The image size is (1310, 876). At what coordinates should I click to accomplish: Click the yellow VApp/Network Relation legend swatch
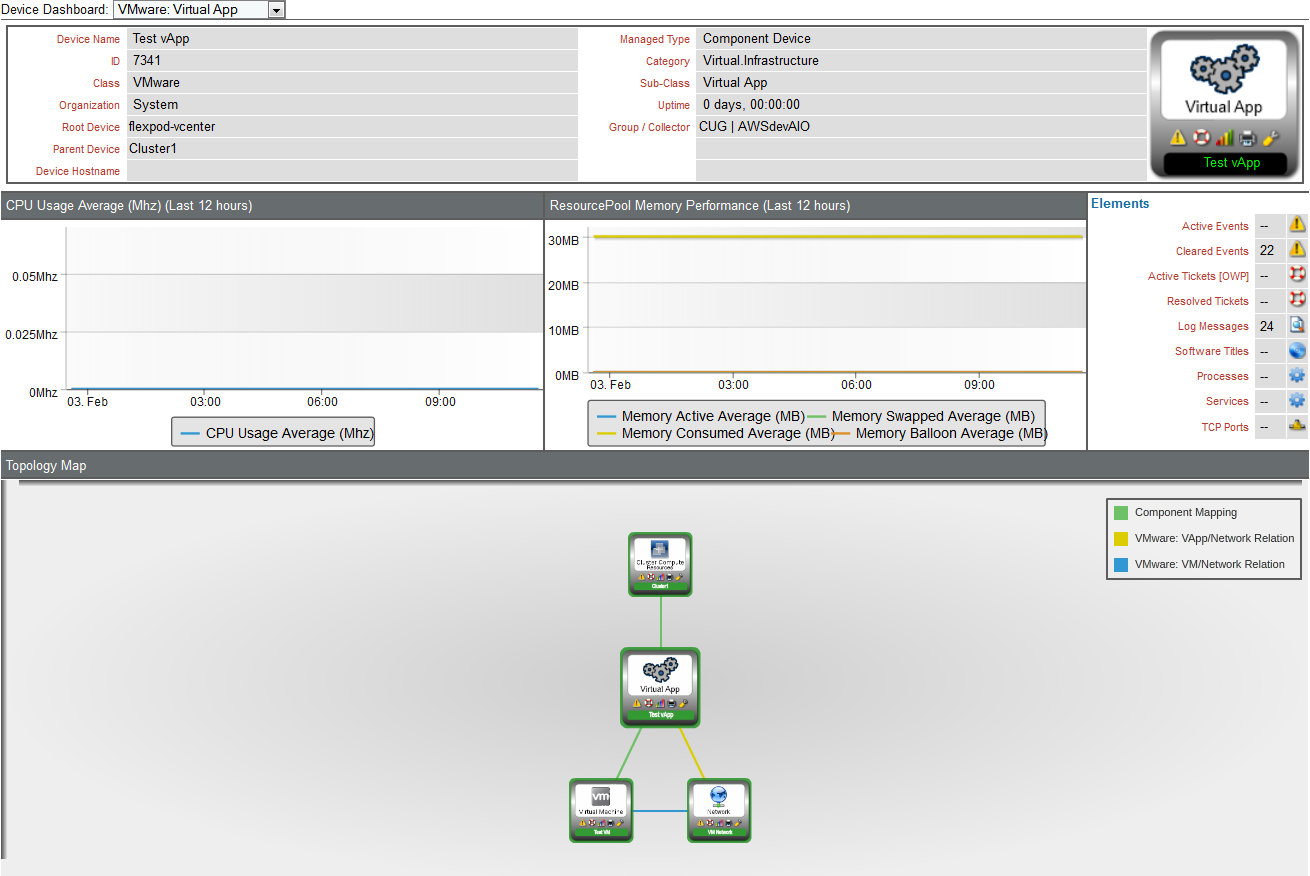click(x=1121, y=539)
